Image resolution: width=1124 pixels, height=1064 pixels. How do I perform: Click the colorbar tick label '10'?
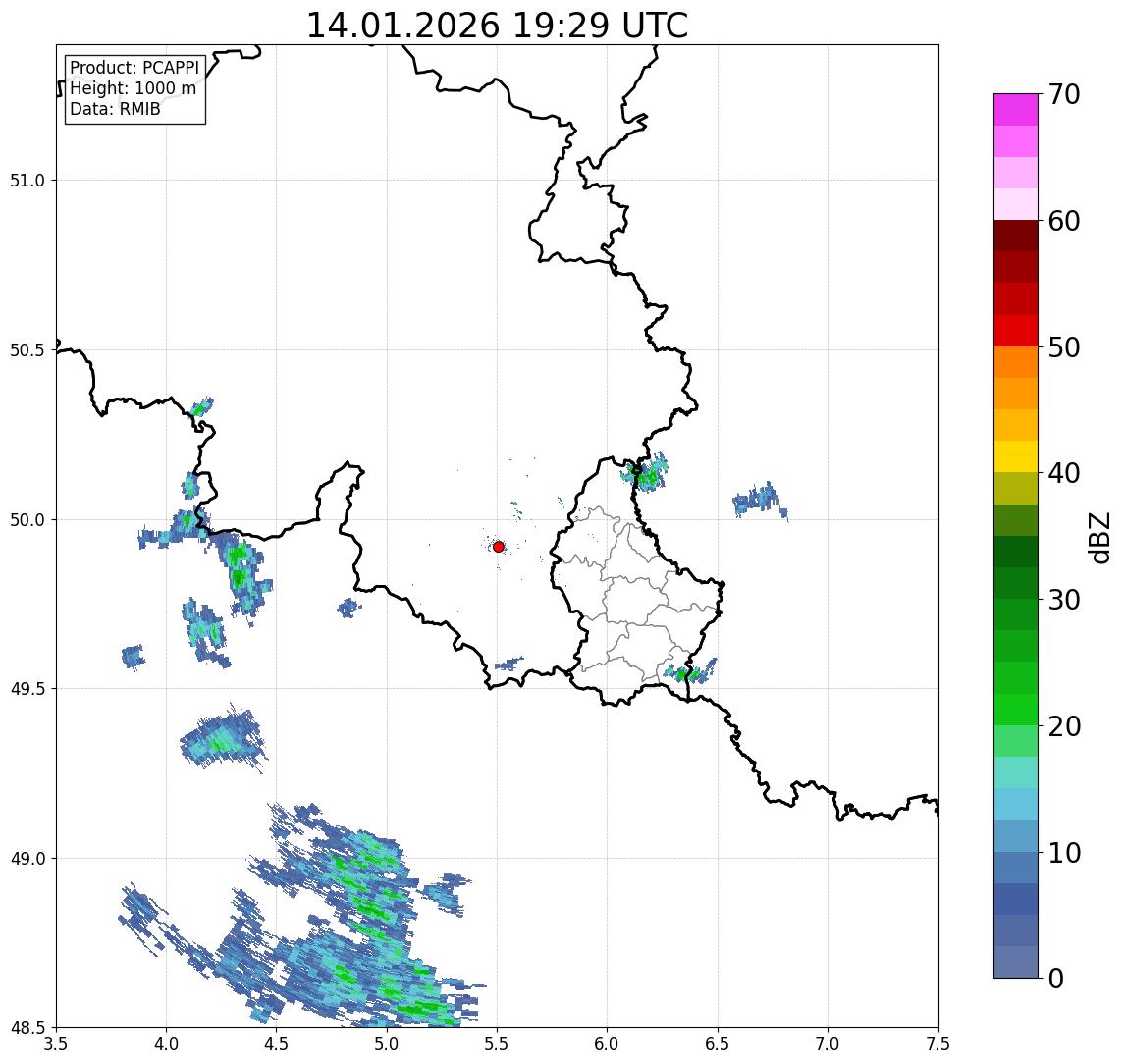pos(1064,852)
